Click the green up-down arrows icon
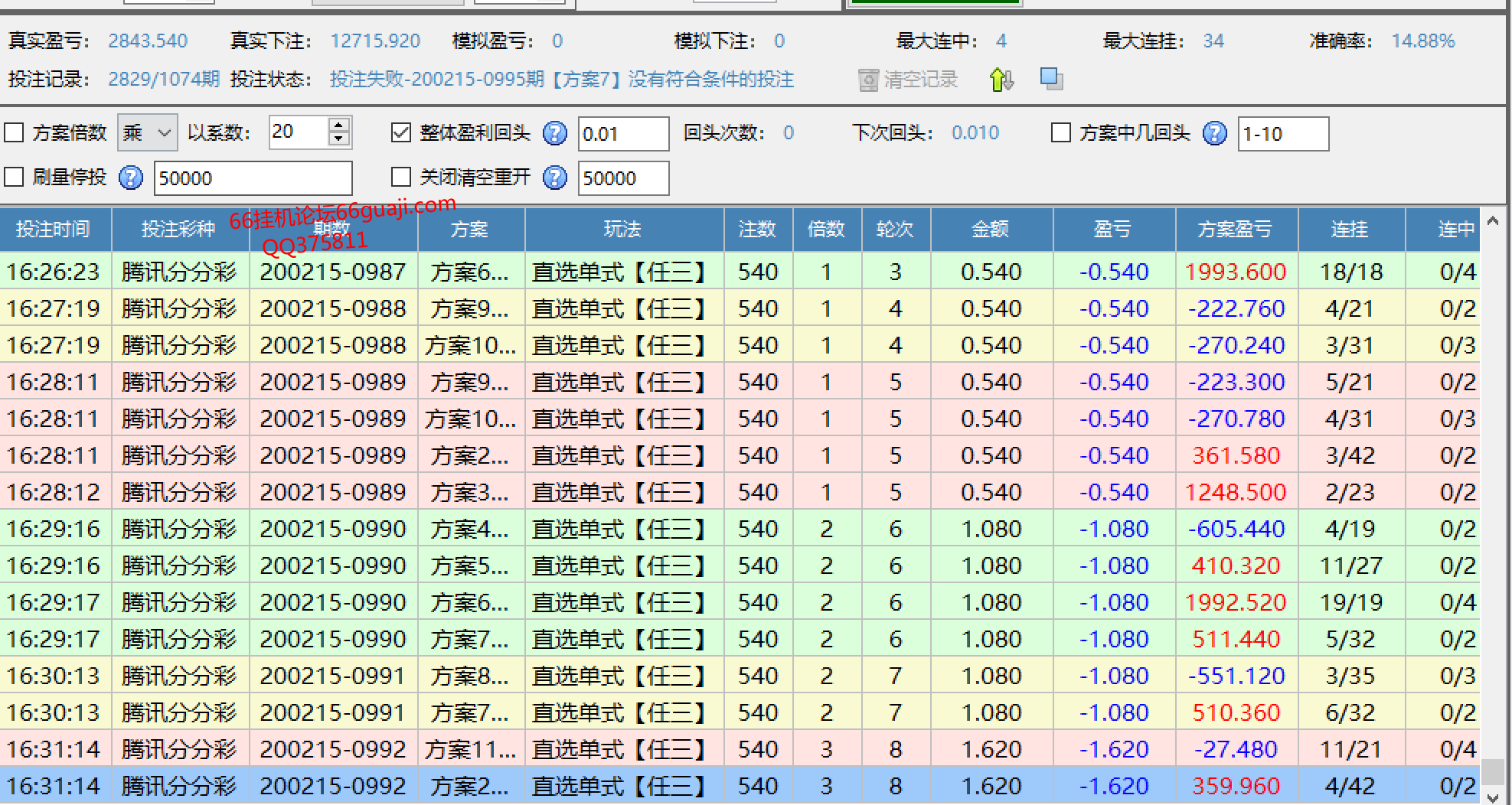Screen dimensions: 1512x805 [x=1001, y=80]
